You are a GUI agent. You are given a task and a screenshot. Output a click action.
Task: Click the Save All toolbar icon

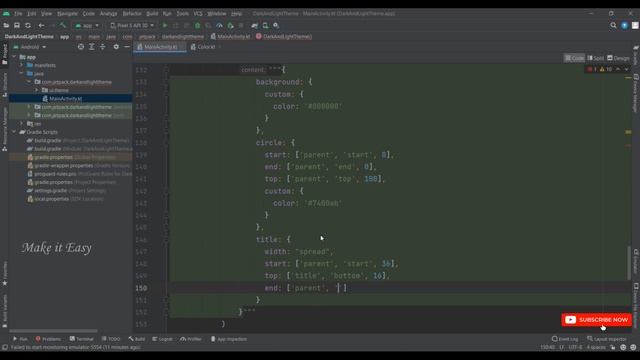[17, 25]
